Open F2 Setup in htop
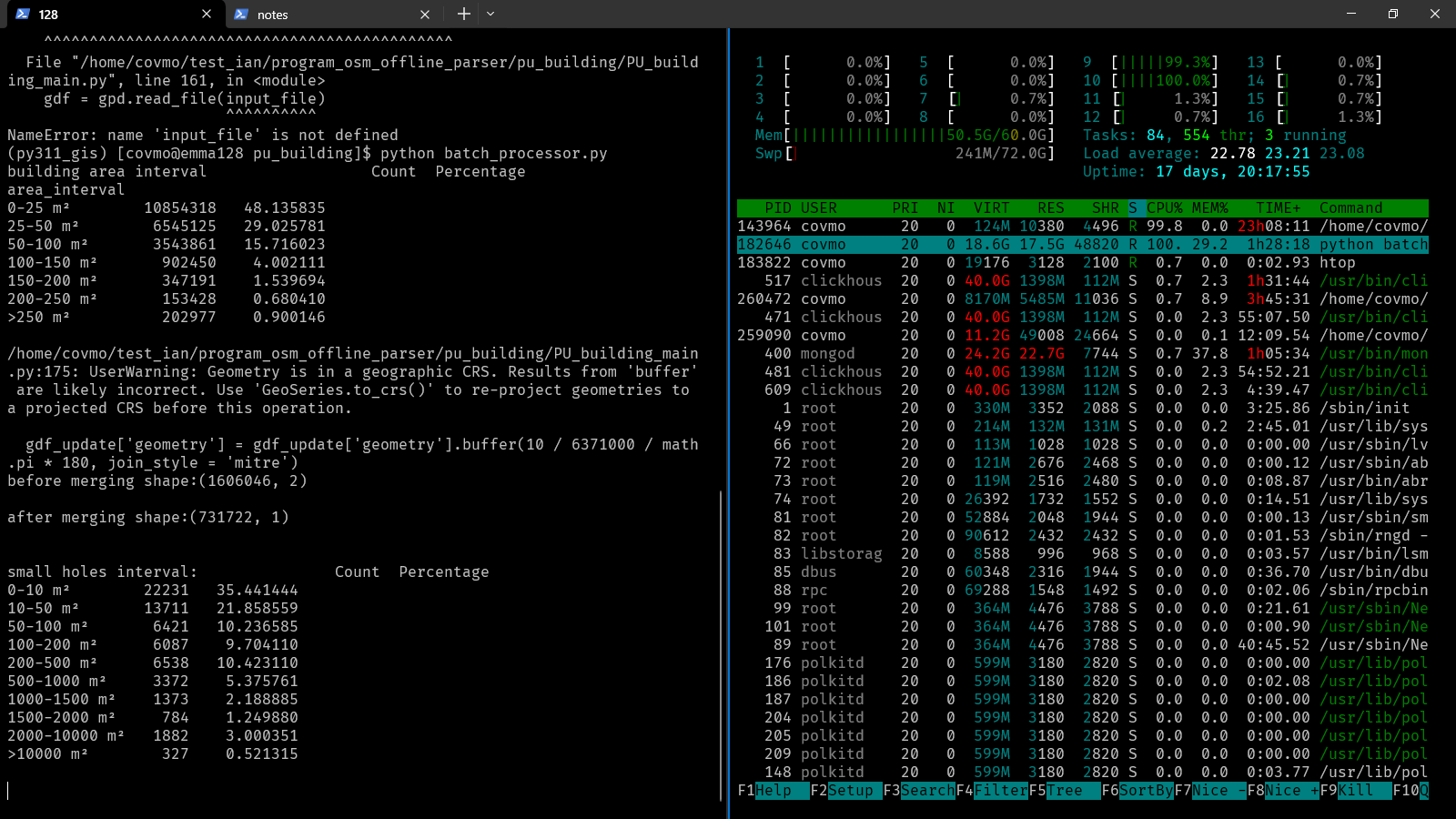This screenshot has width=1456, height=819. 846,791
